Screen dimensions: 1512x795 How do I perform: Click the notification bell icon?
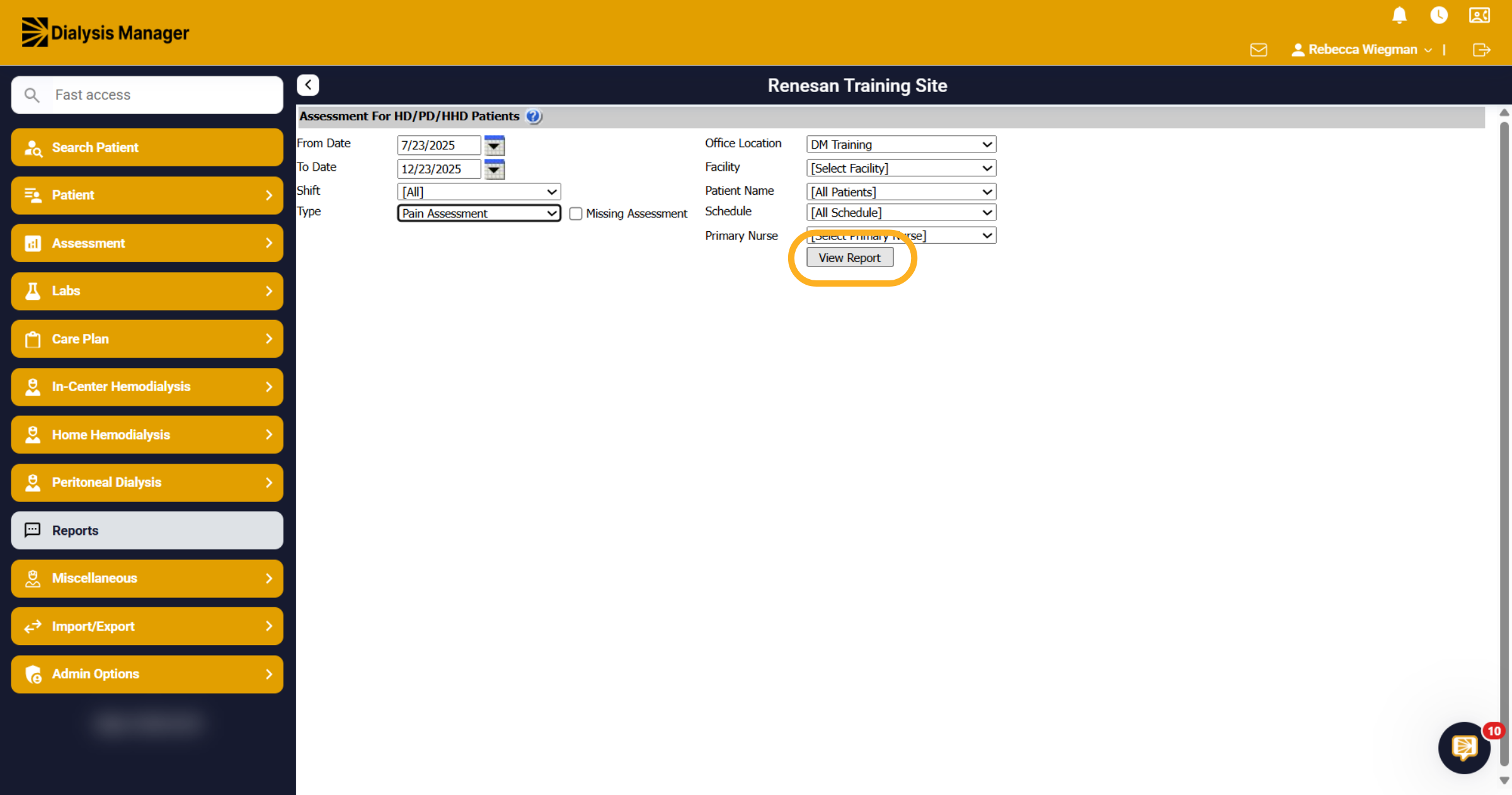pos(1399,15)
